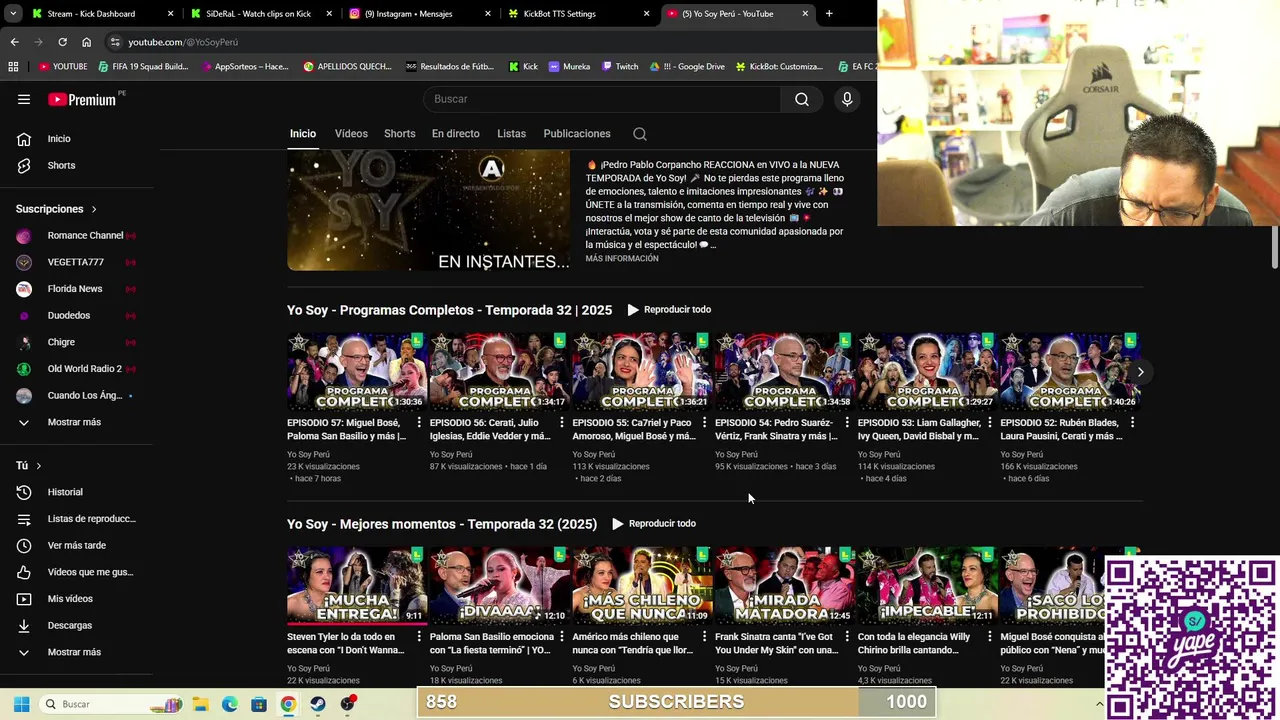
Task: Open the tab search dropdown in Chrome
Action: (13, 14)
